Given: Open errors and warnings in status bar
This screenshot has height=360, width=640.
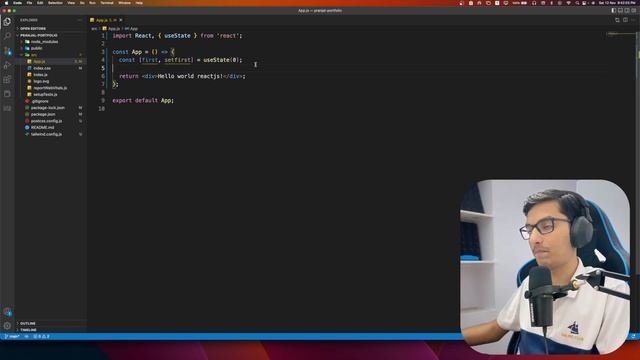Looking at the screenshot, I should click(41, 337).
